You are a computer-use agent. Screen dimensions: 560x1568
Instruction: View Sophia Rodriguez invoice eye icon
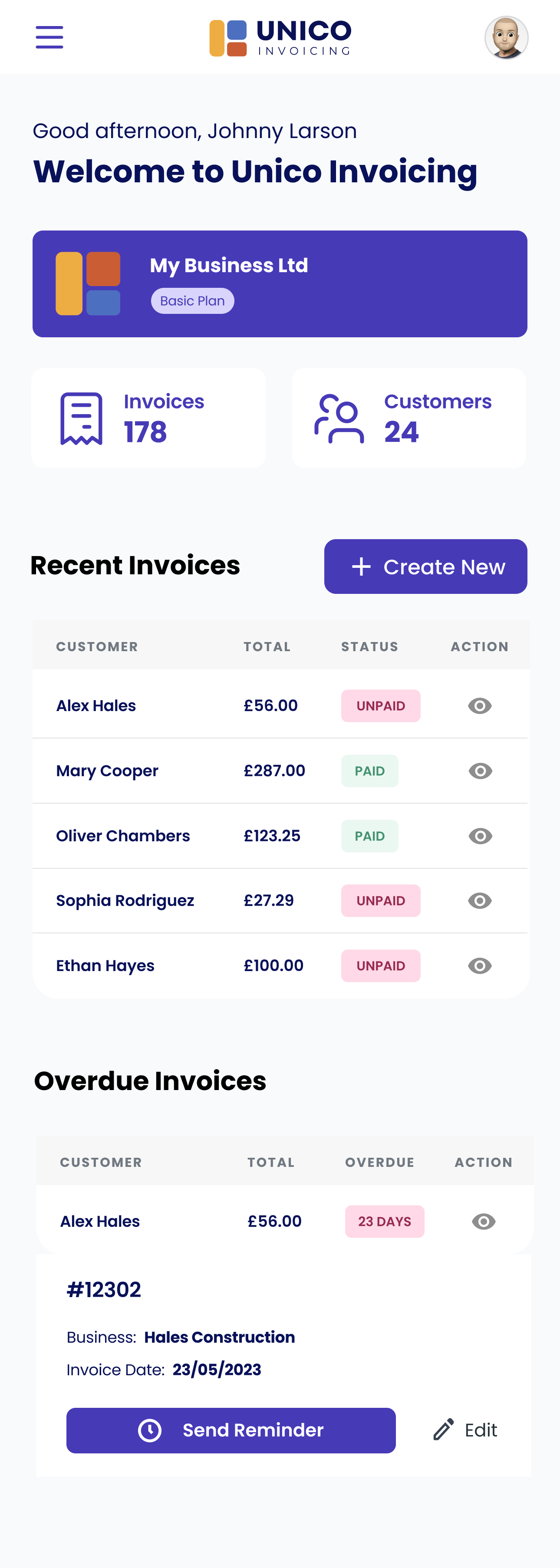pyautogui.click(x=480, y=900)
